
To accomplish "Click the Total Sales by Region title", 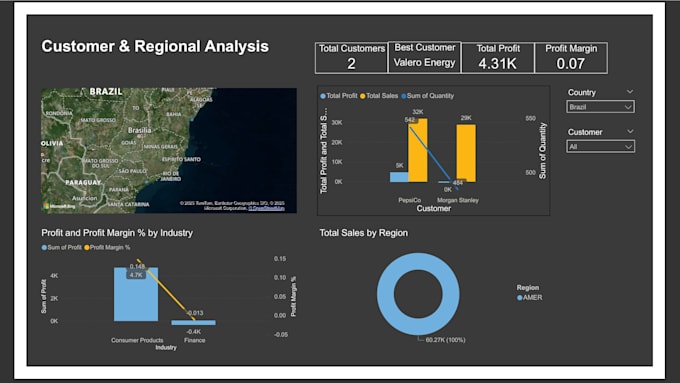I will (363, 233).
